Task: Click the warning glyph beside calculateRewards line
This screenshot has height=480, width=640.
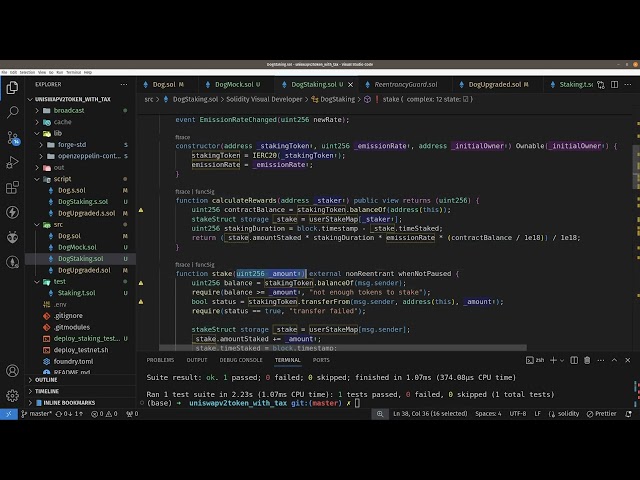Action: [x=141, y=210]
